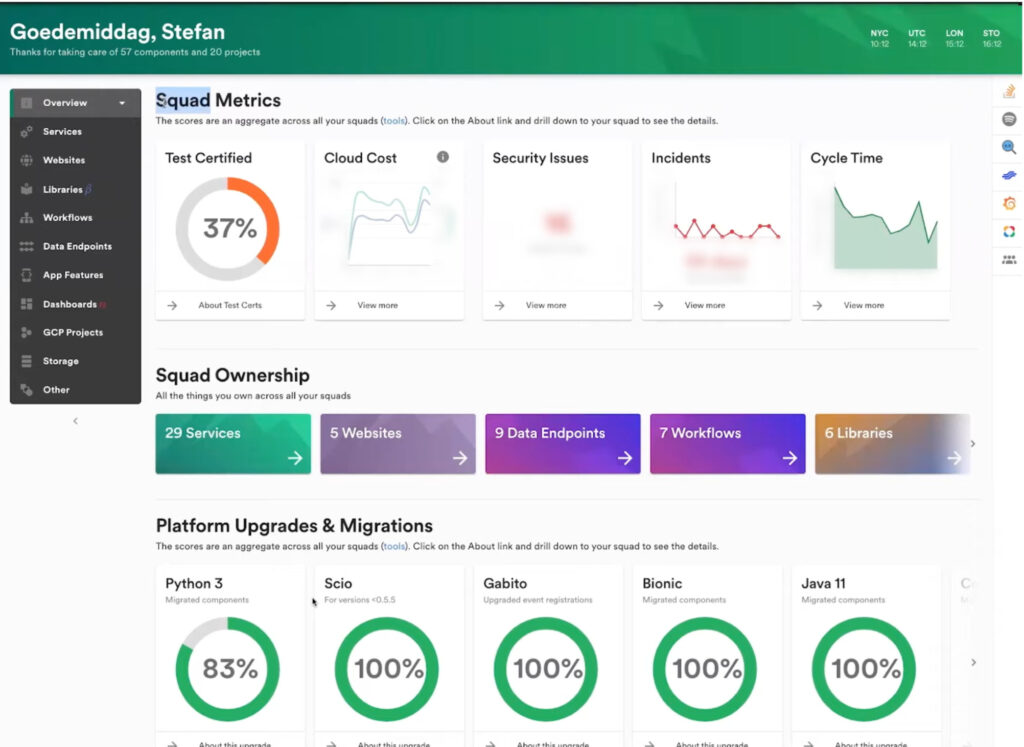Open Data Endpoints in the sidebar menu
Screen dimensions: 1024x747
(77, 246)
